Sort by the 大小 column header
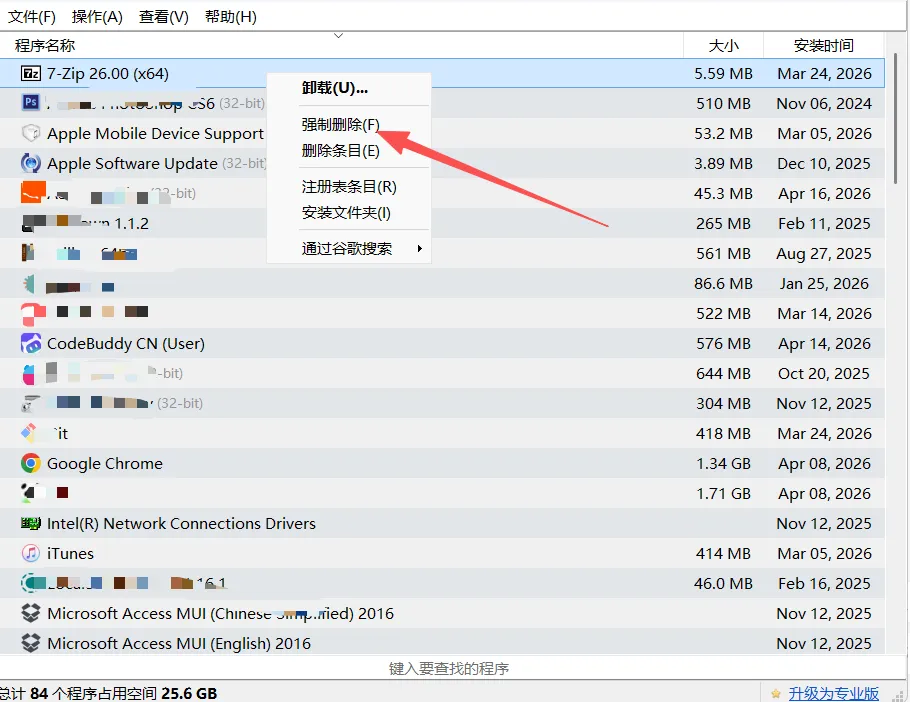Screen dimensions: 910x702 point(723,45)
